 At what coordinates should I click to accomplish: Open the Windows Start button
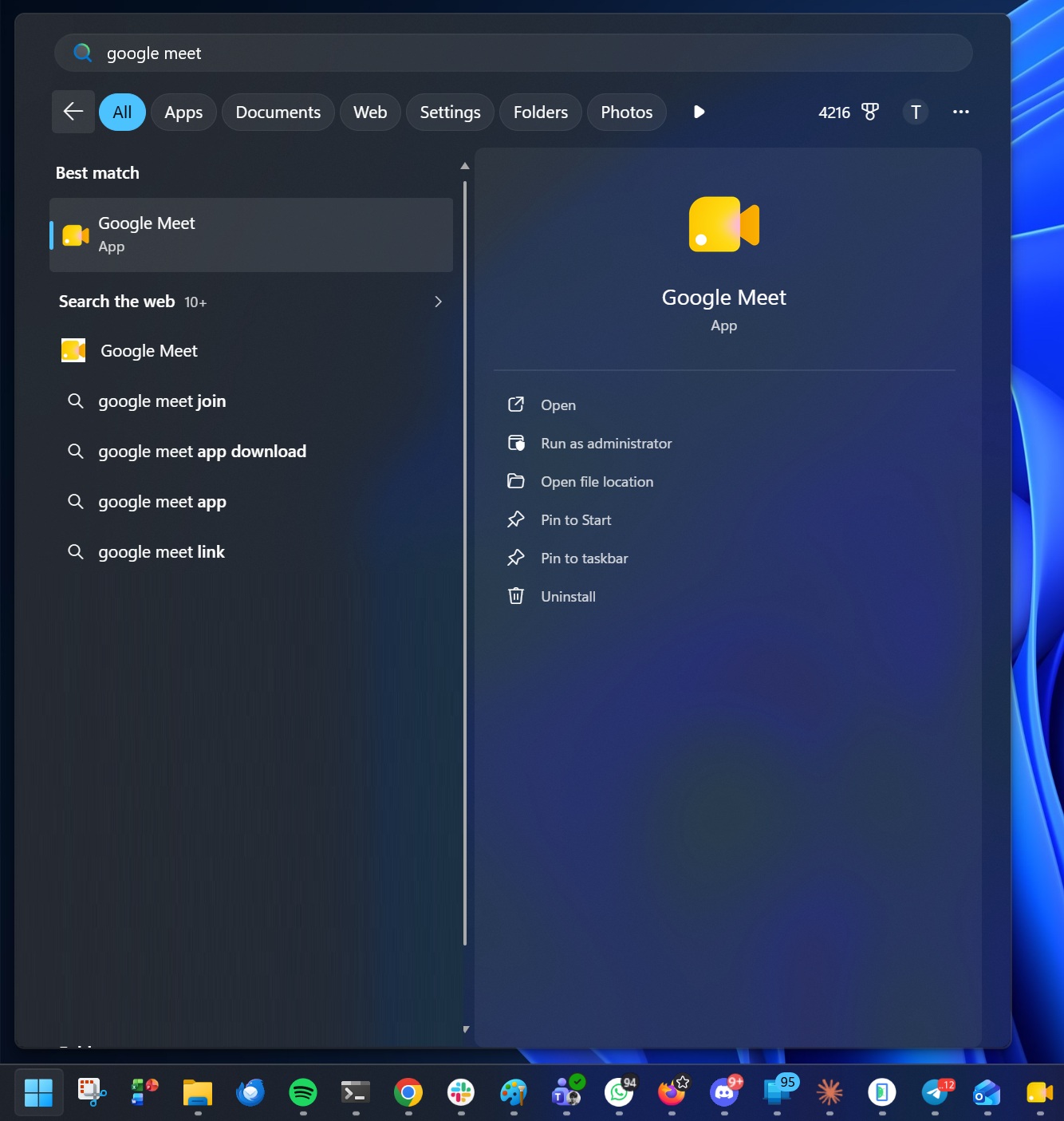tap(38, 1092)
